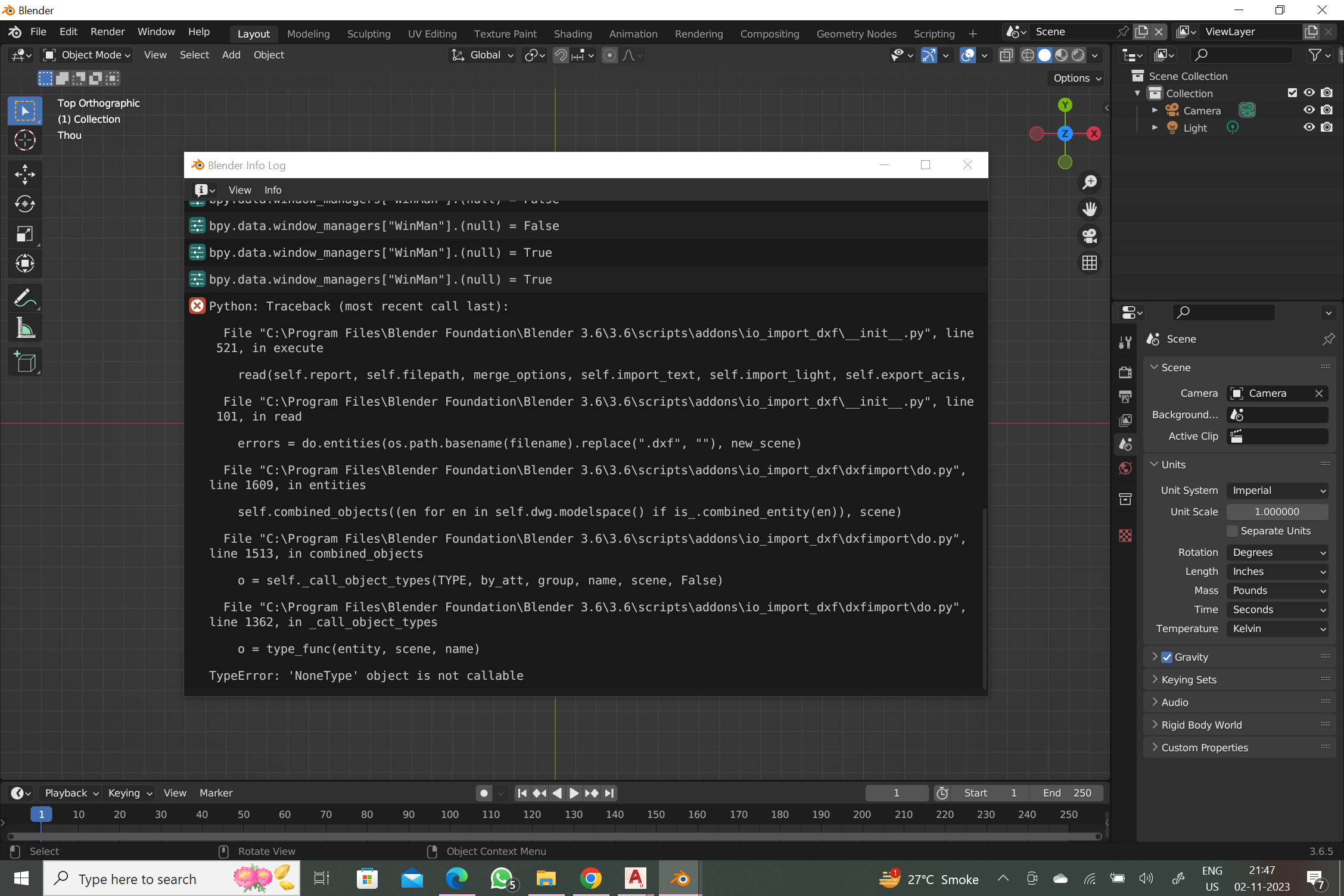
Task: Select the Annotate tool
Action: [25, 298]
